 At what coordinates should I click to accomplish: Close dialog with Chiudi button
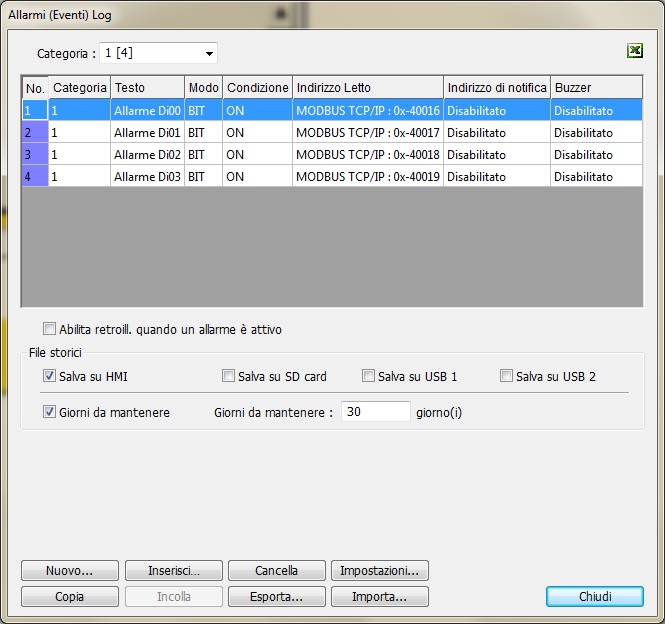tap(595, 596)
